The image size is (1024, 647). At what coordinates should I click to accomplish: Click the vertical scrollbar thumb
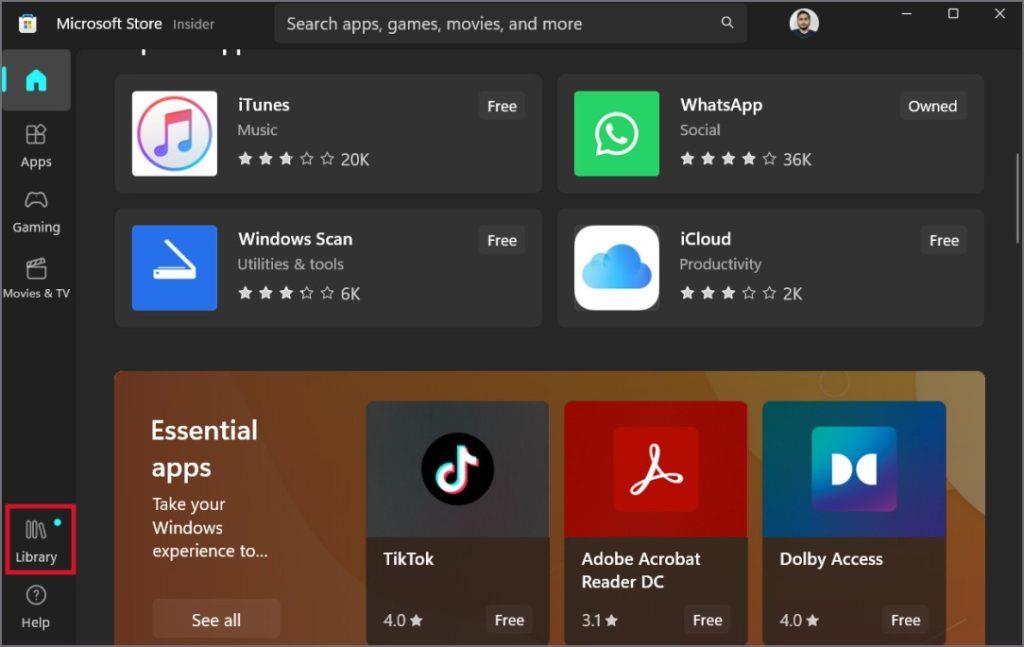1017,198
